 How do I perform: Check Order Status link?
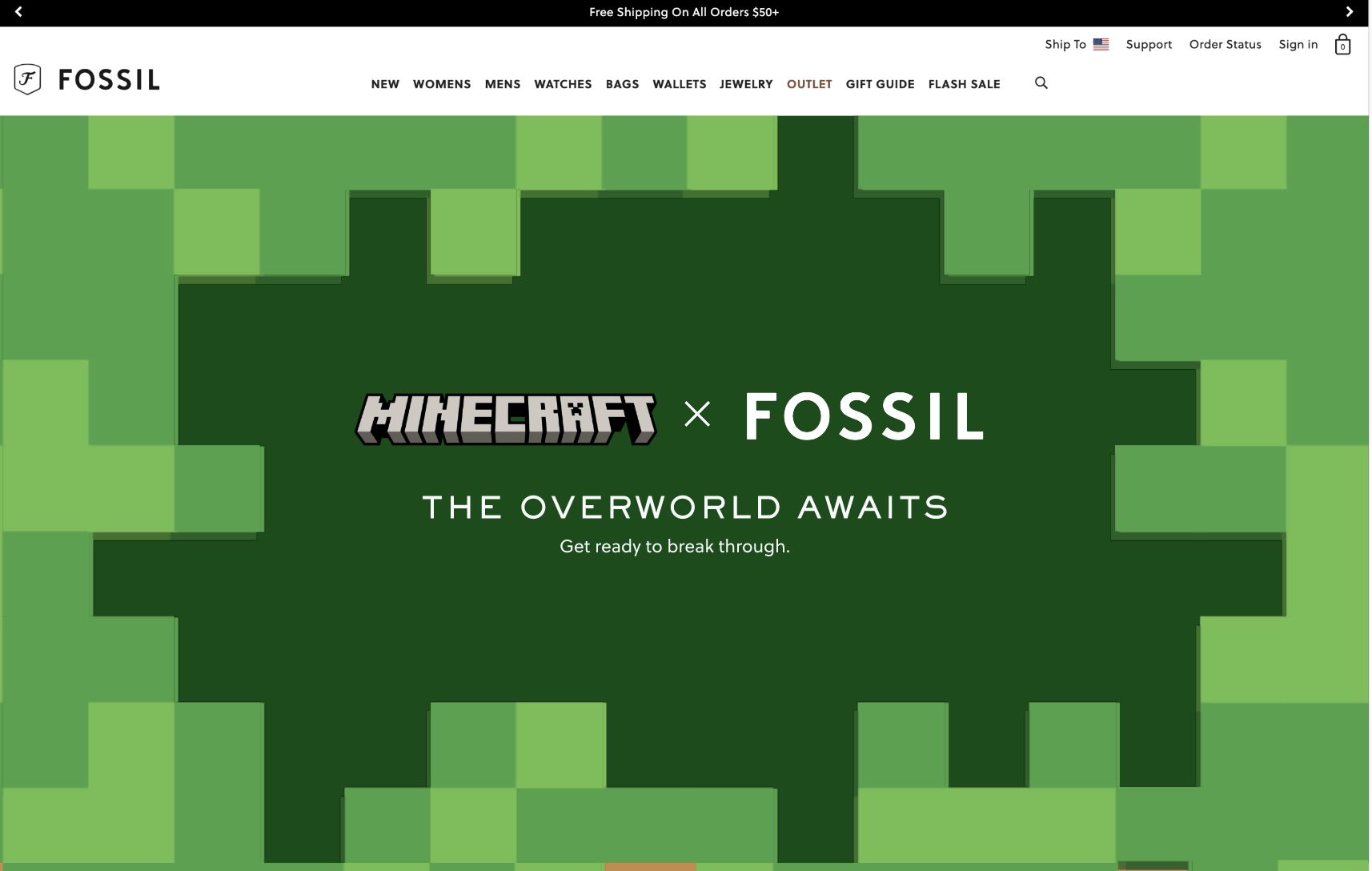[x=1225, y=44]
